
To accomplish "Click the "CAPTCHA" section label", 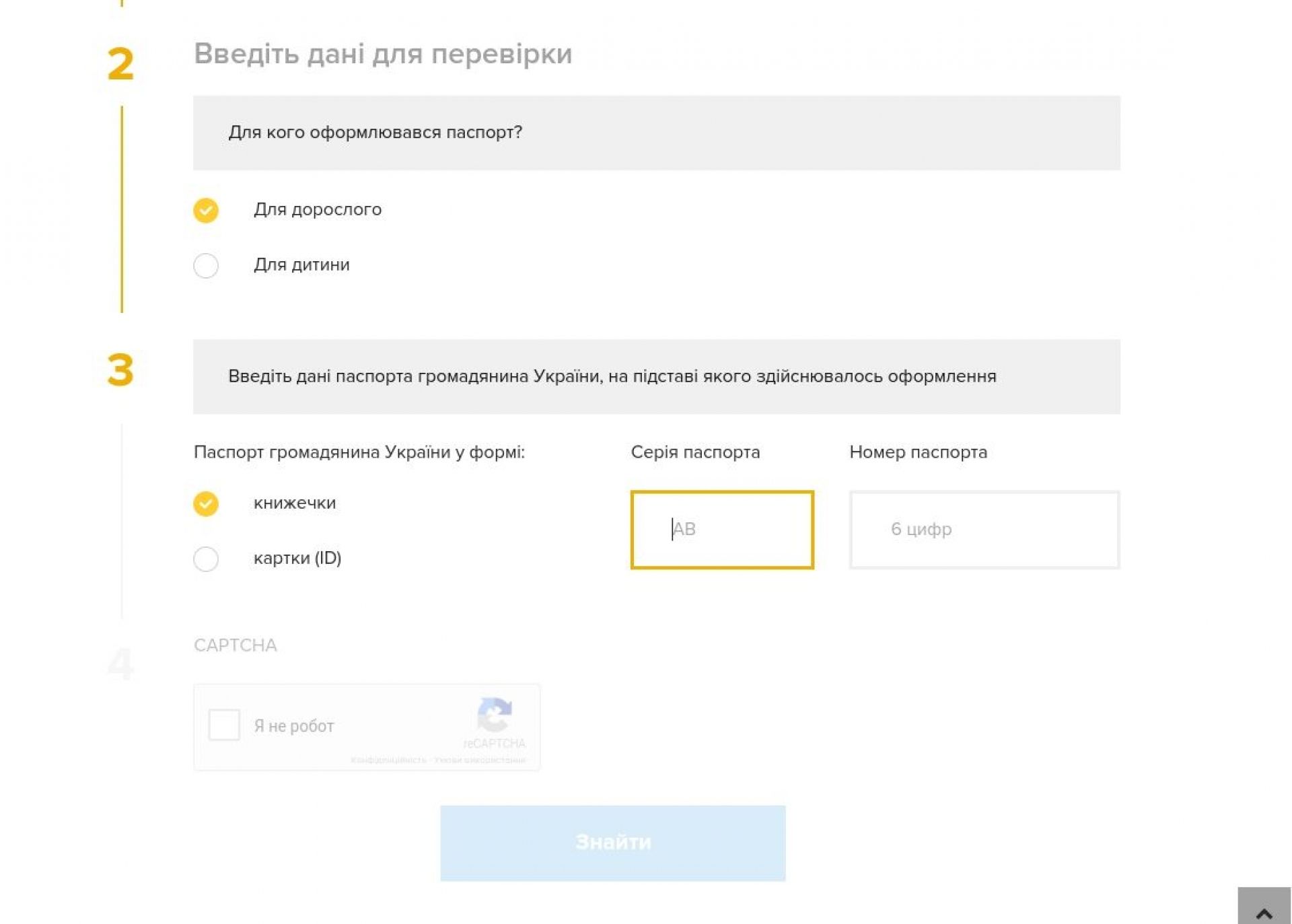I will click(x=236, y=645).
